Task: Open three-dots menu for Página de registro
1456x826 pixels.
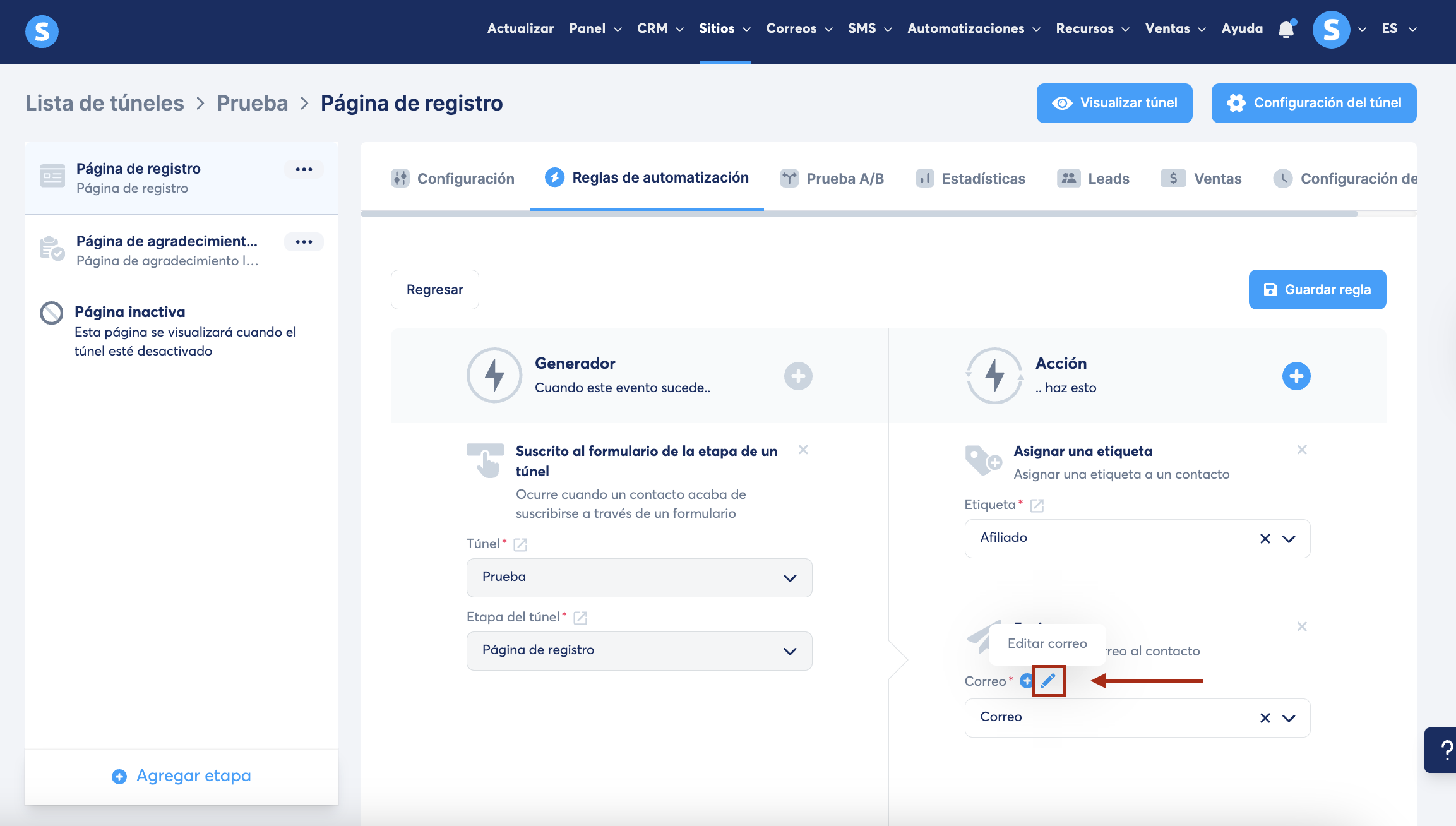Action: [x=304, y=169]
